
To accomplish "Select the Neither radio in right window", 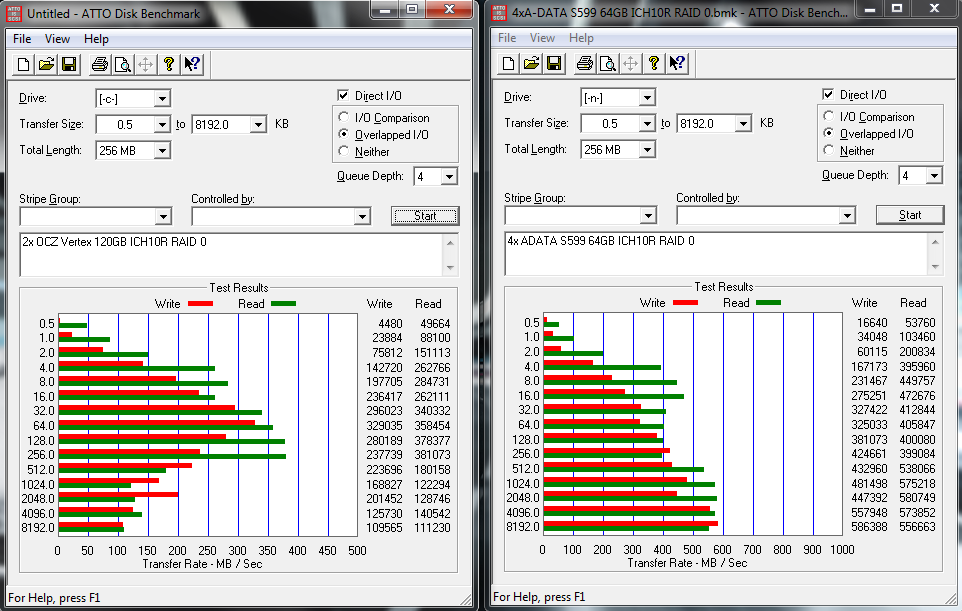I will pyautogui.click(x=828, y=151).
